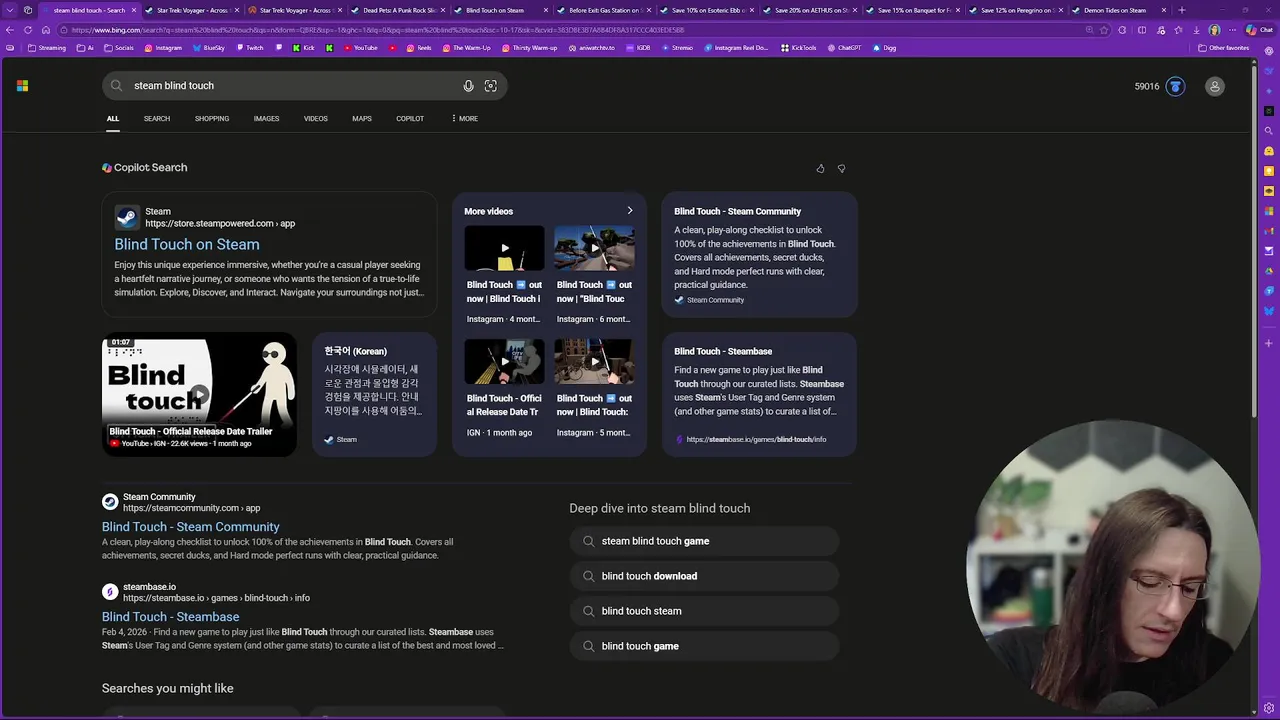This screenshot has height=720, width=1280.
Task: Add this page to favorites star
Action: click(1104, 30)
